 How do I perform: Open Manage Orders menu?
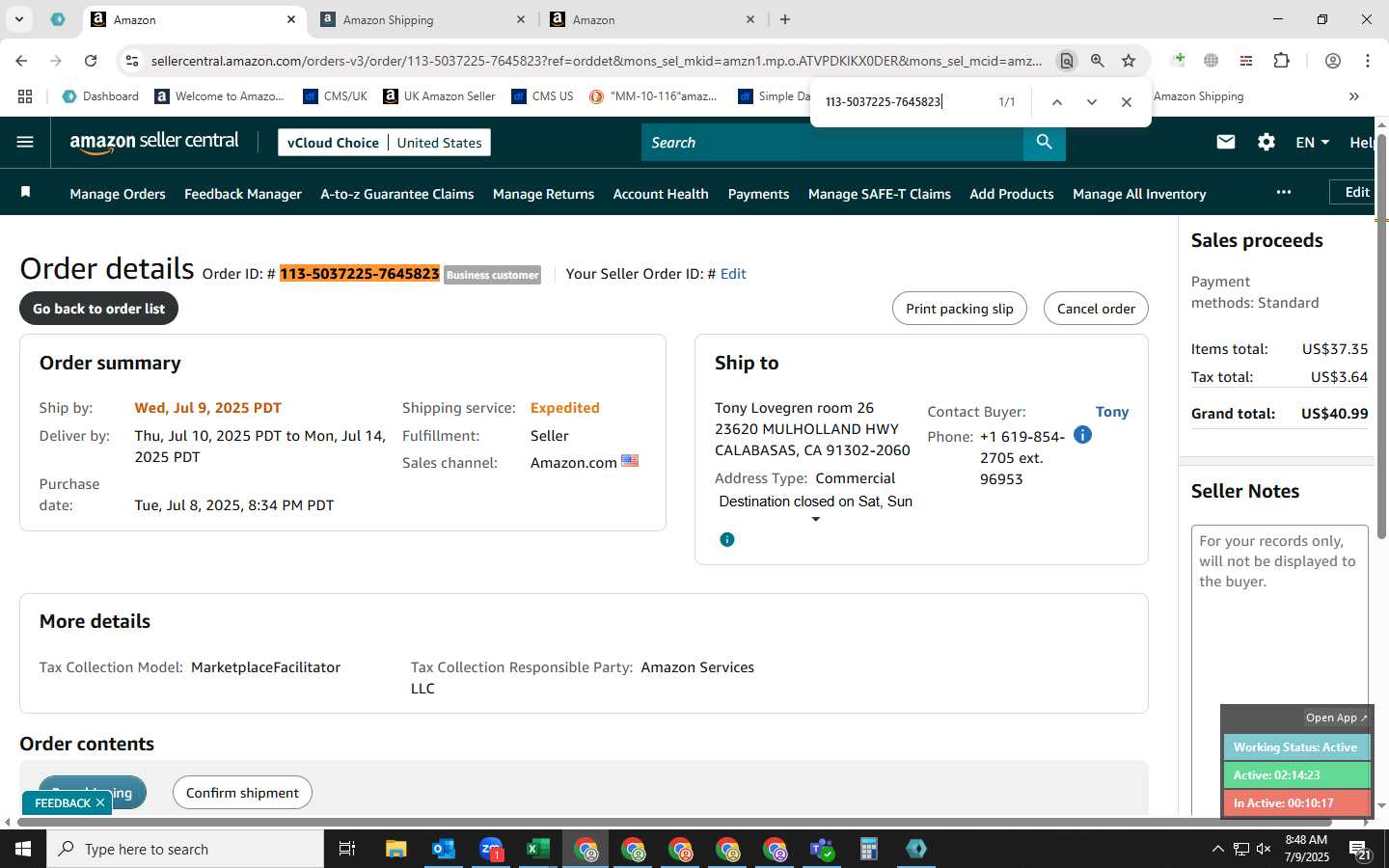118,194
